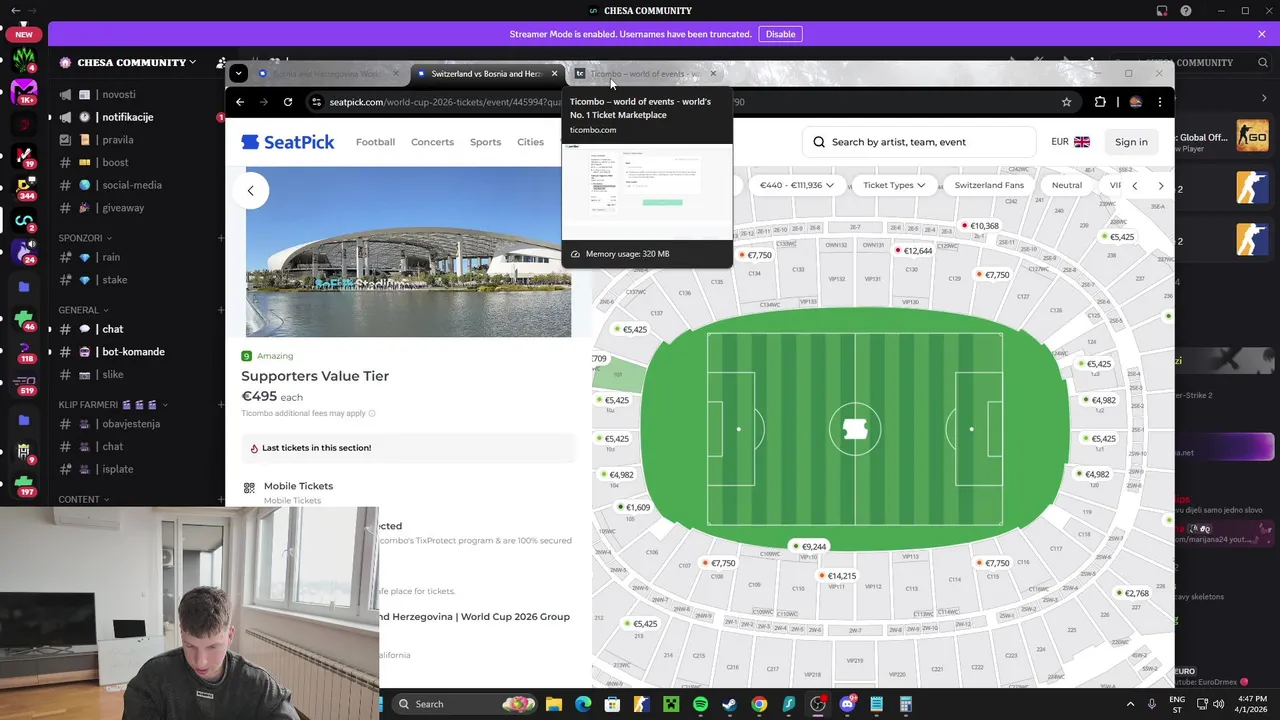Viewport: 1280px width, 720px height.
Task: Open OBS Studio icon in taskbar
Action: 818,704
